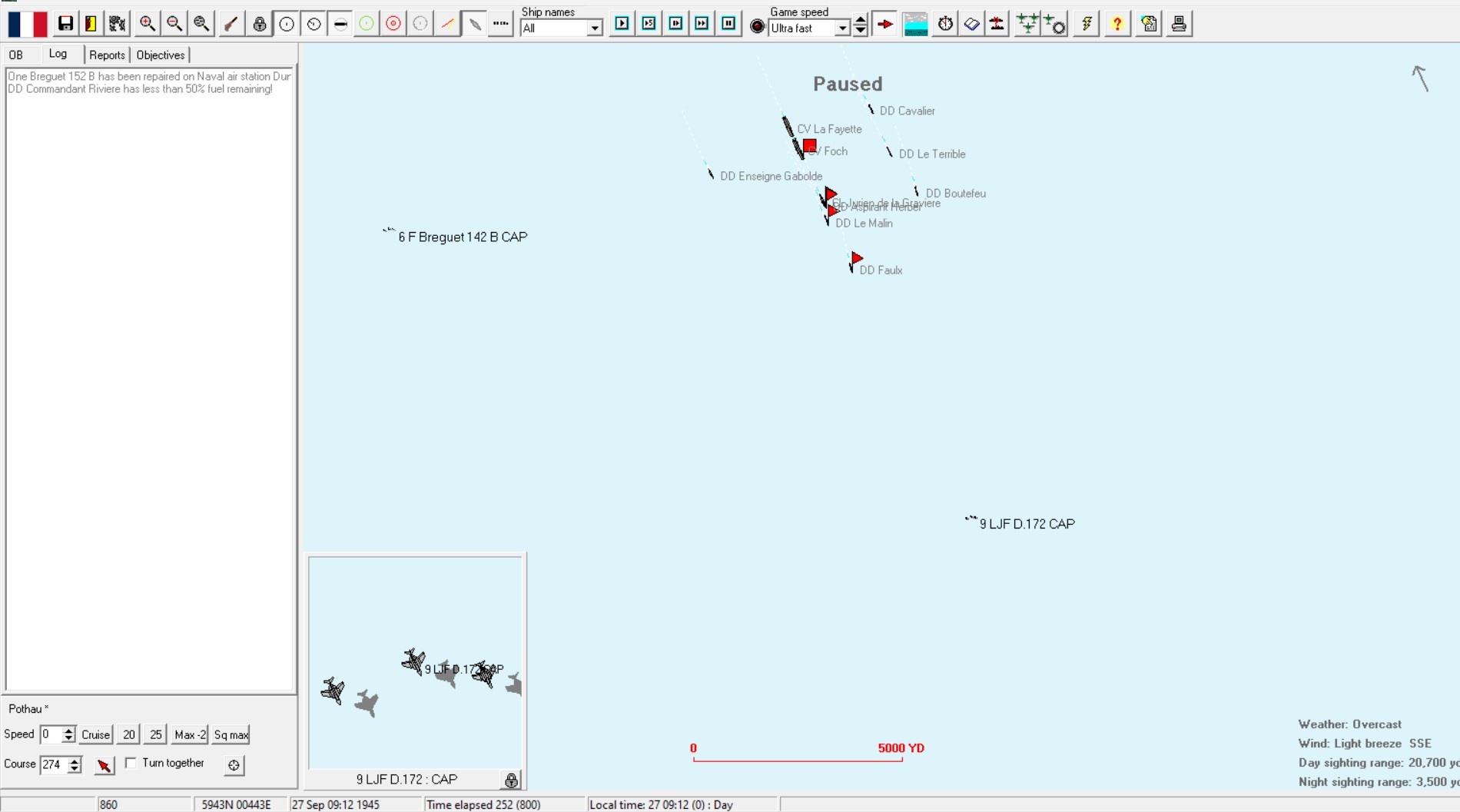The image size is (1460, 812).
Task: Click the hand-on-document icon
Action: [x=1149, y=25]
